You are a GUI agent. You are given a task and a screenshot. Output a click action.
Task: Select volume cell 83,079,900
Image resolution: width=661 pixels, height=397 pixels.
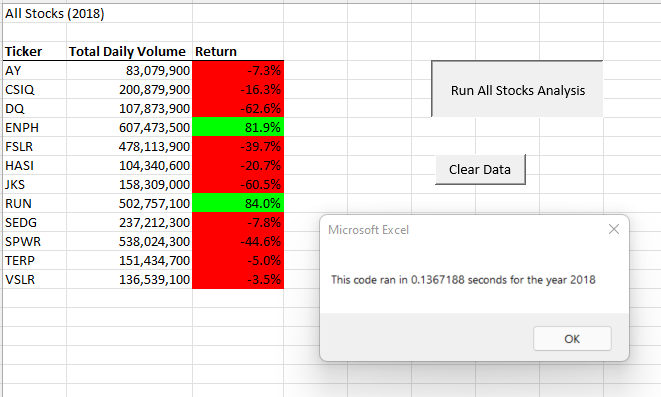[x=129, y=70]
